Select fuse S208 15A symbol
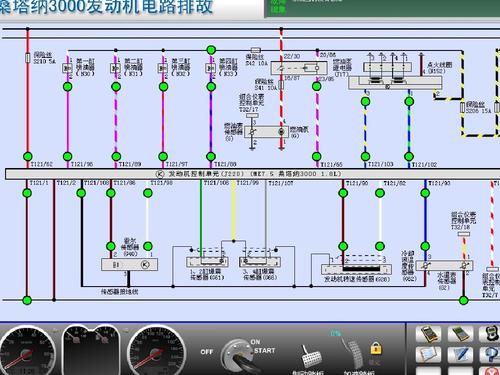Screen dimensions: 500x375 463,107
